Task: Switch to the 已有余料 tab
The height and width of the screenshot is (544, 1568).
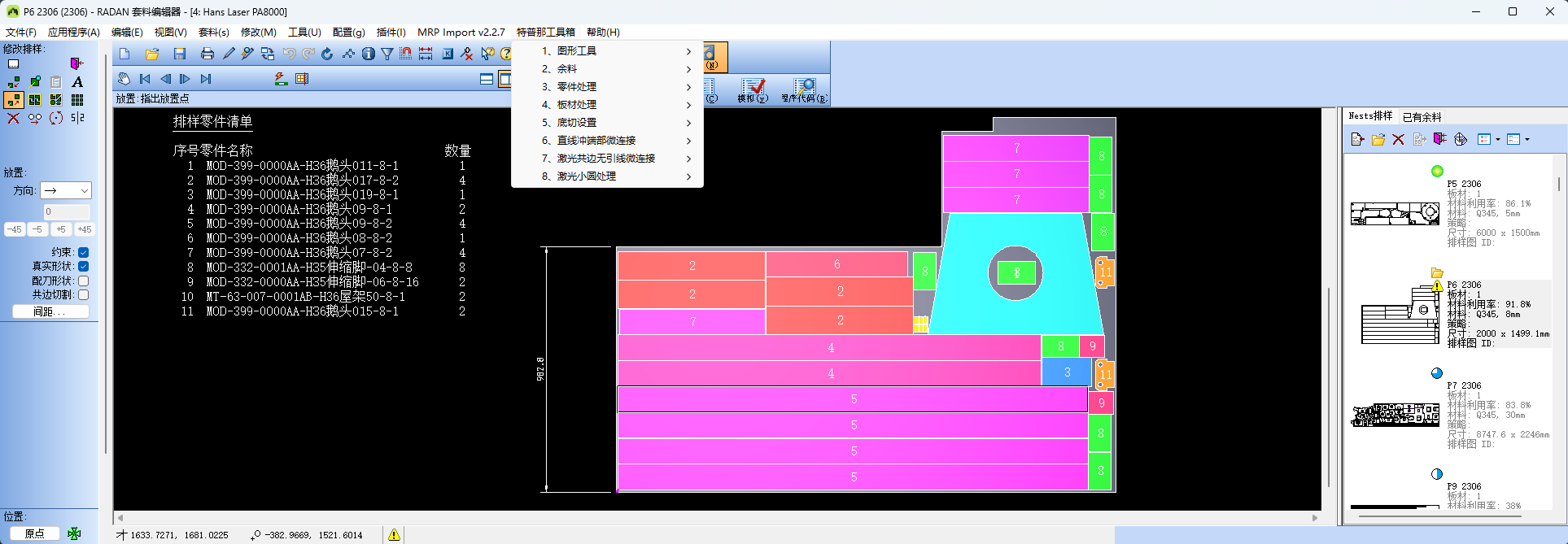Action: coord(1422,117)
